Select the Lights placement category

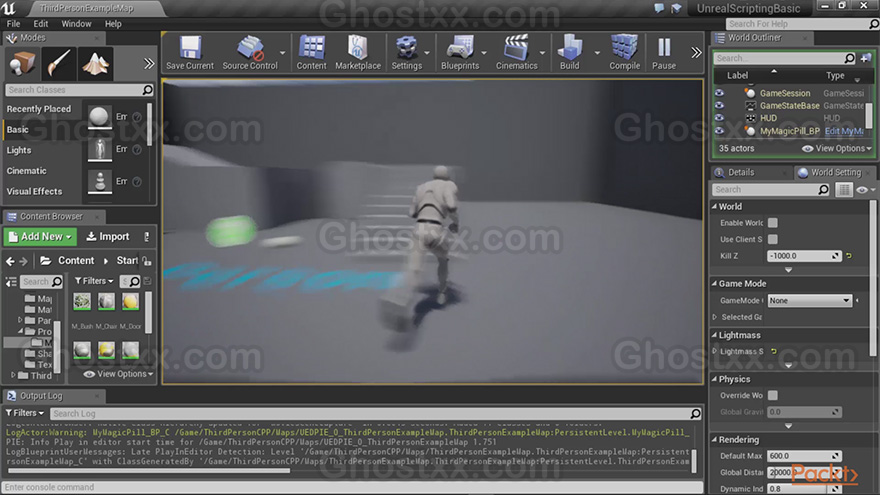pyautogui.click(x=19, y=150)
